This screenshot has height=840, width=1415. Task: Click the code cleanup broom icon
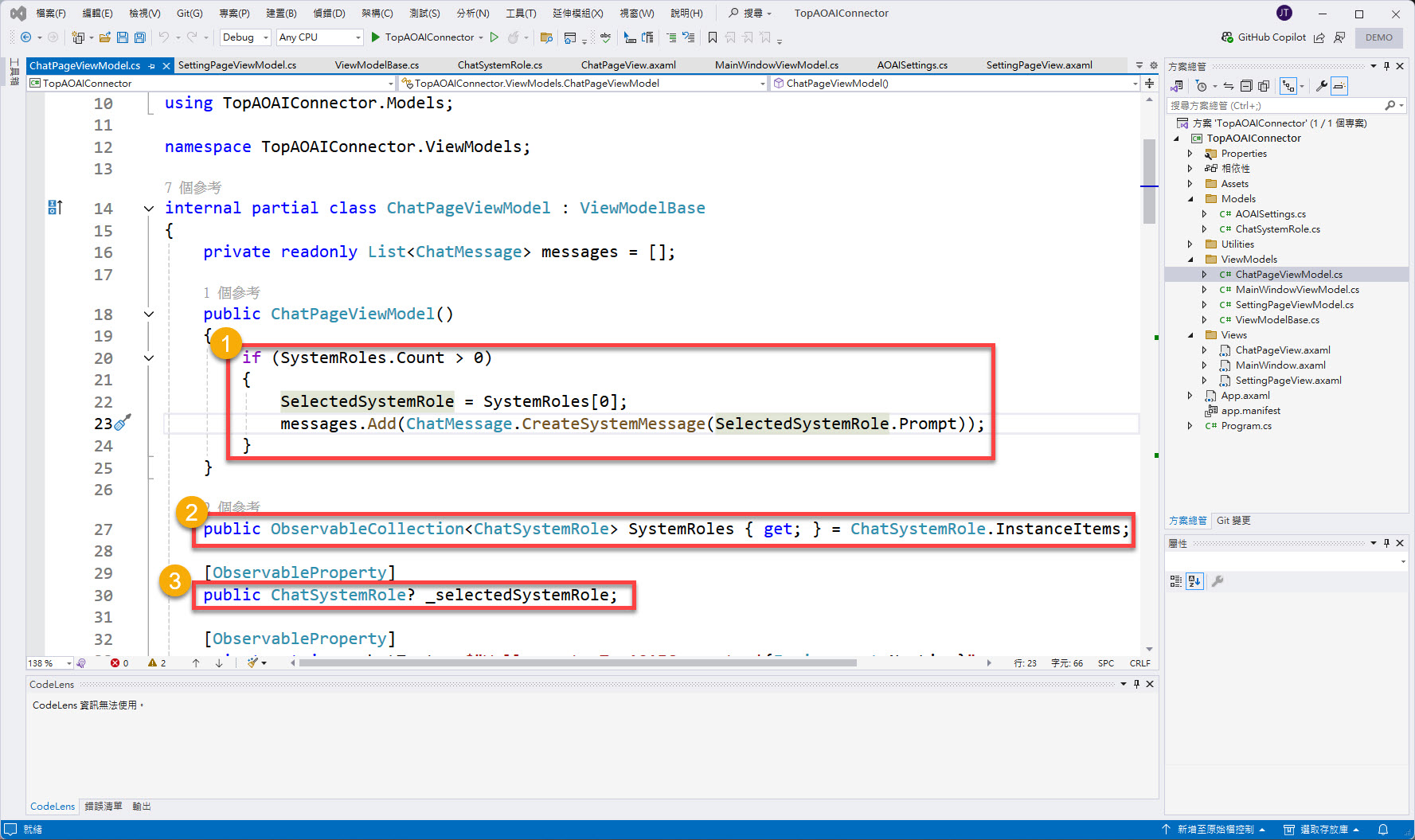252,663
